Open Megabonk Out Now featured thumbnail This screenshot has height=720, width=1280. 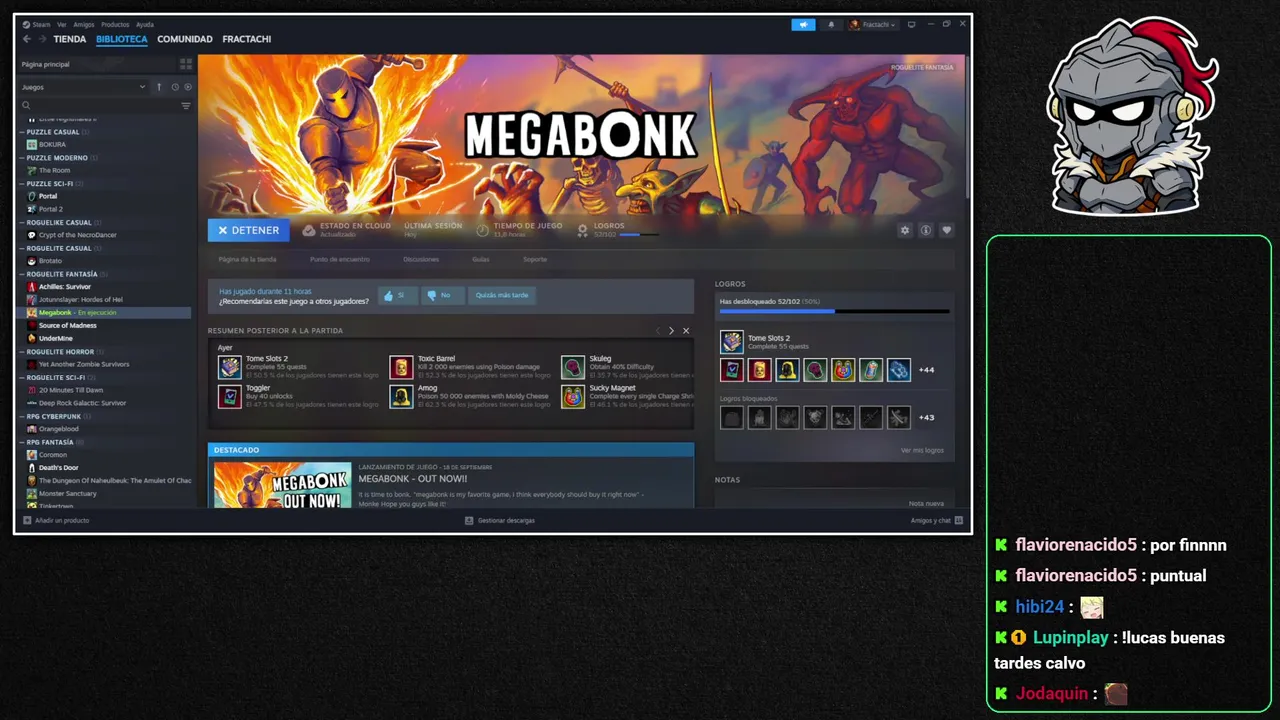click(x=282, y=486)
